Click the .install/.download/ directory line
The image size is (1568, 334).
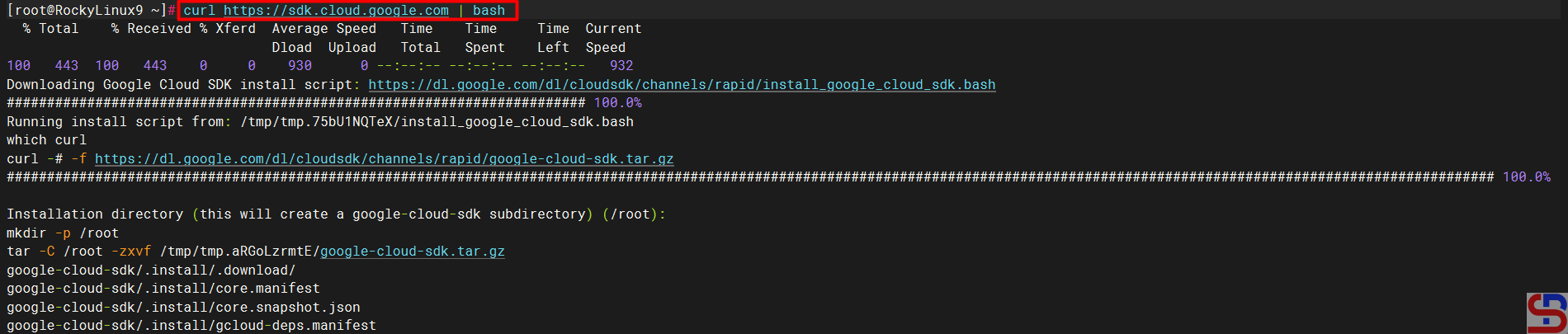tap(151, 270)
